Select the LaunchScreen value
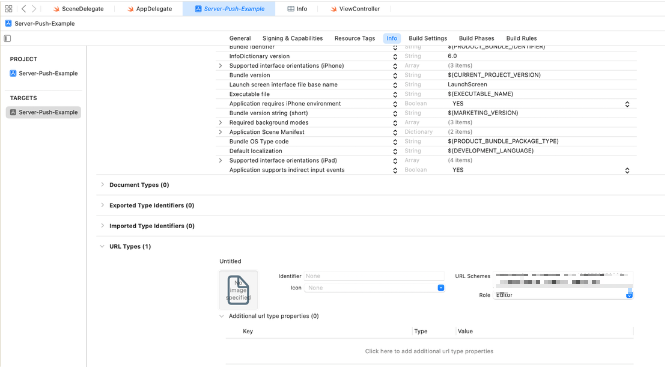Viewport: 665px width, 376px height. [467, 84]
